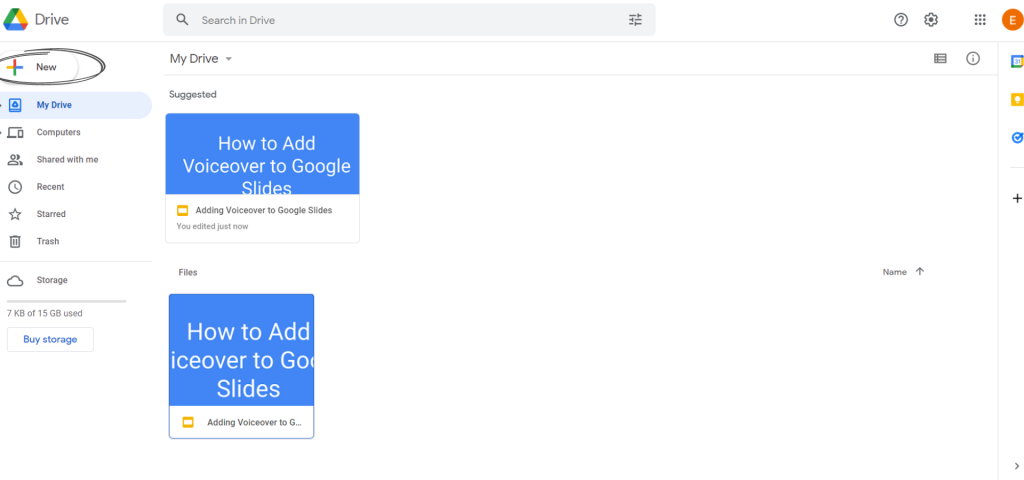Click the Computers device icon

coord(15,133)
